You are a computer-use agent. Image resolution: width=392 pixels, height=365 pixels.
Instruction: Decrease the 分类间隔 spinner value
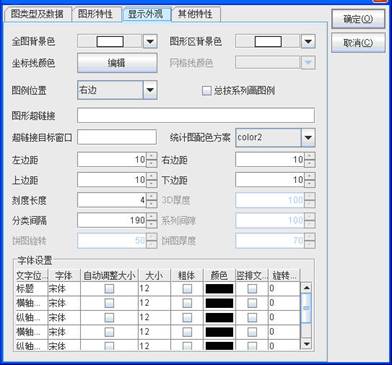152,224
